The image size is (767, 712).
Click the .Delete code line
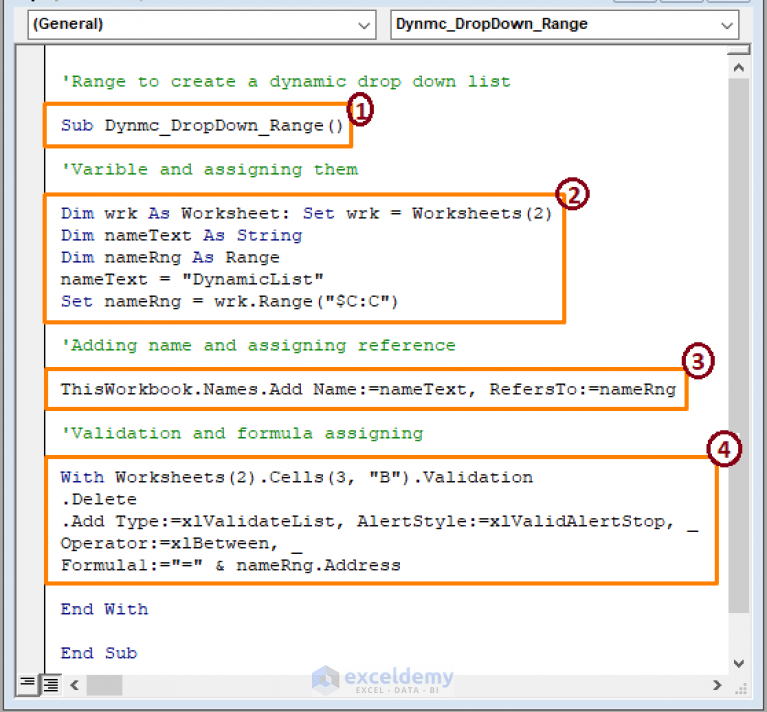click(x=99, y=499)
